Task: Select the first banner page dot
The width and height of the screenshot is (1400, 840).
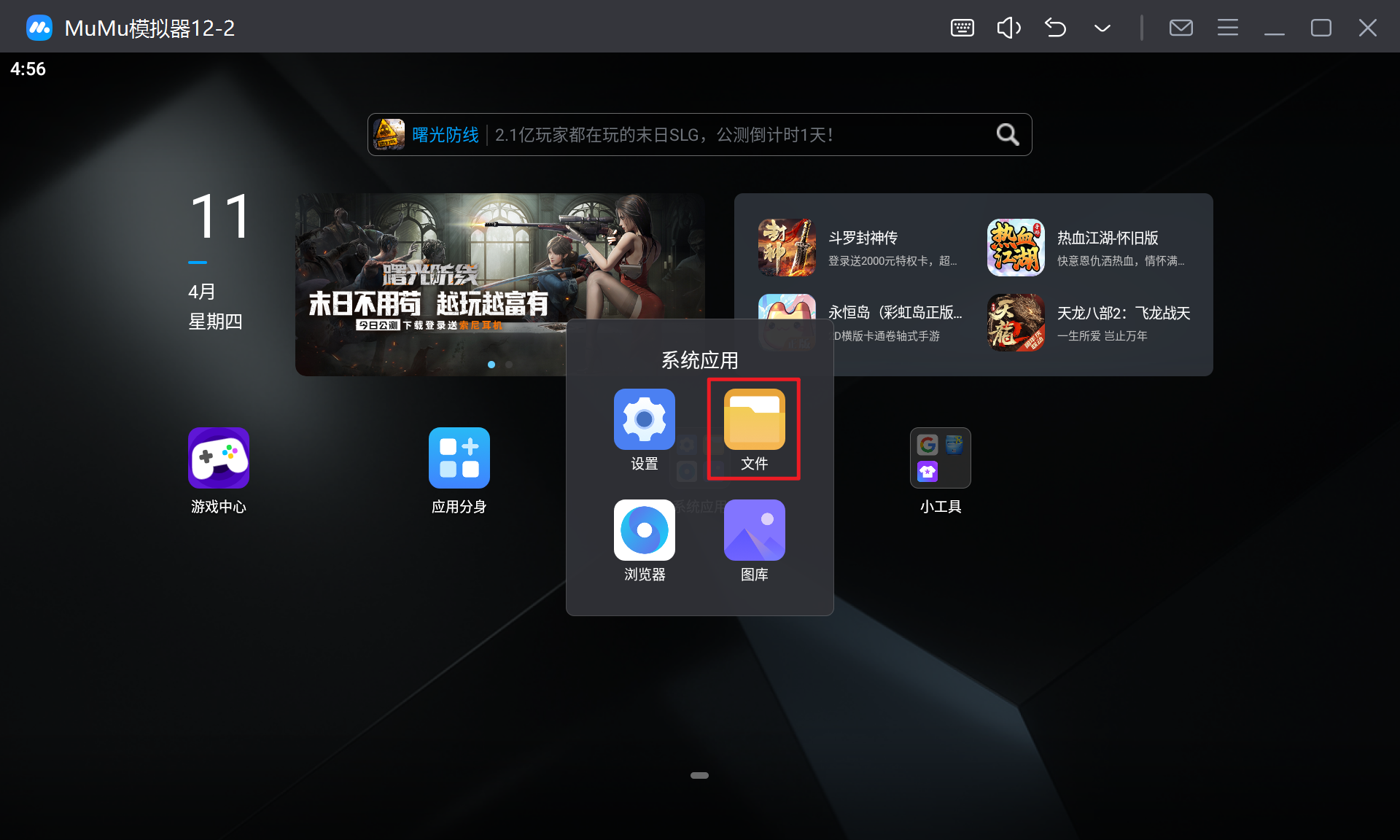Action: 491,365
